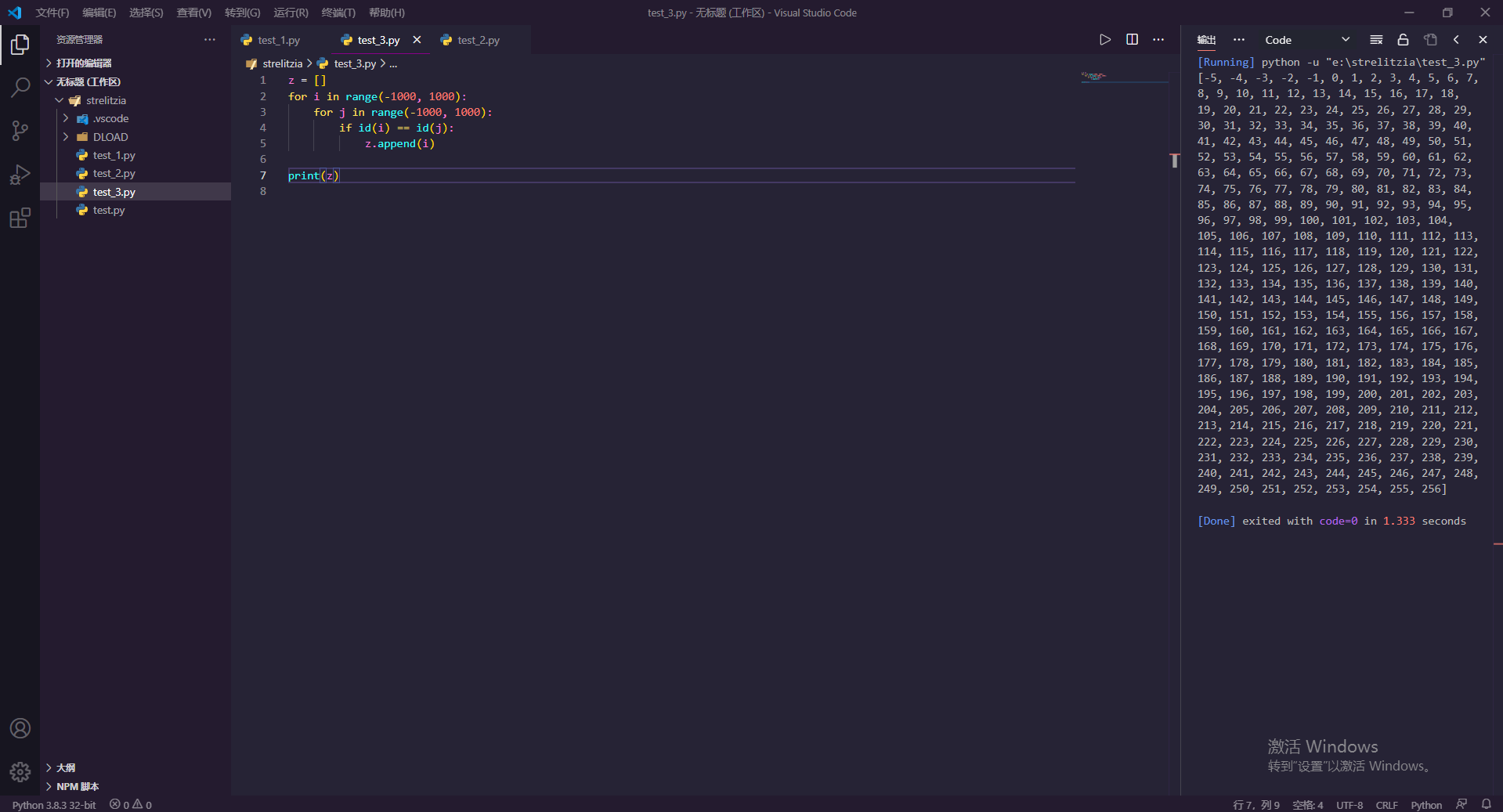Open 转到(G) menu
The height and width of the screenshot is (812, 1503).
pyautogui.click(x=243, y=13)
